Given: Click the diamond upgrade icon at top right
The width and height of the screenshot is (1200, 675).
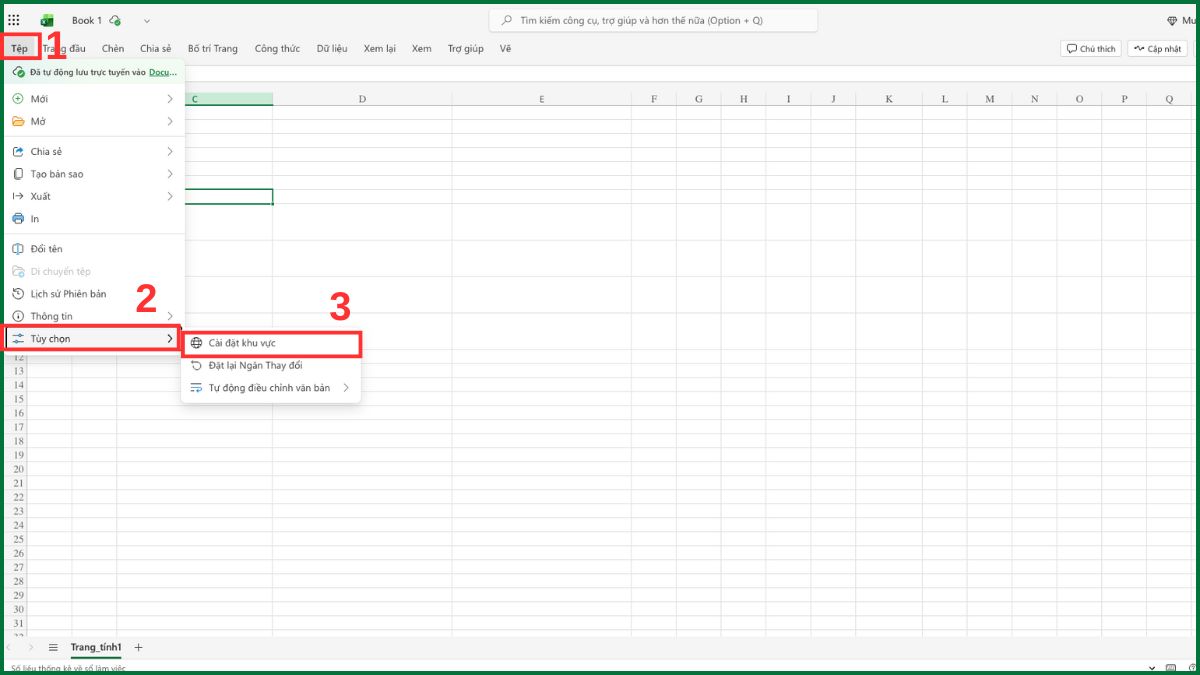Looking at the screenshot, I should [1173, 20].
